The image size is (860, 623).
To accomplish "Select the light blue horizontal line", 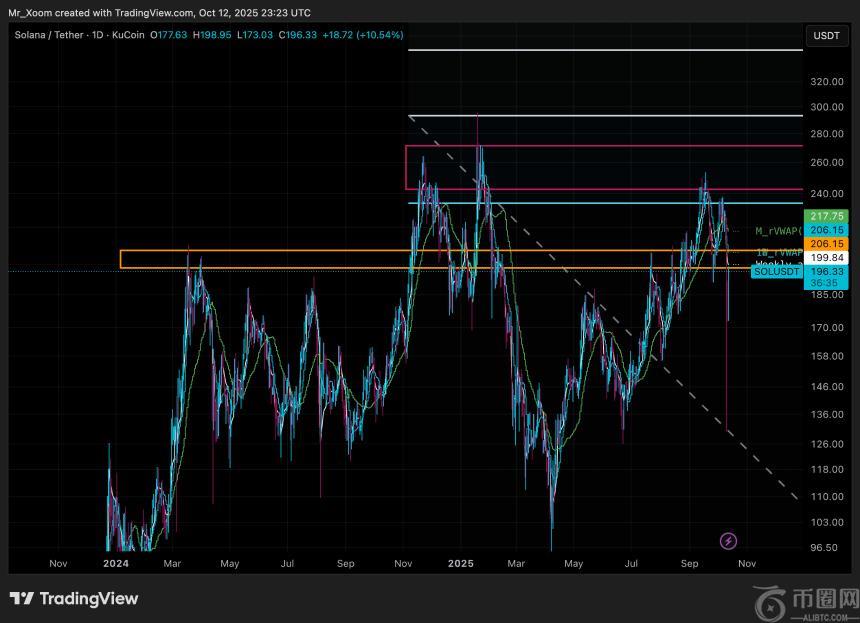I will coord(600,203).
